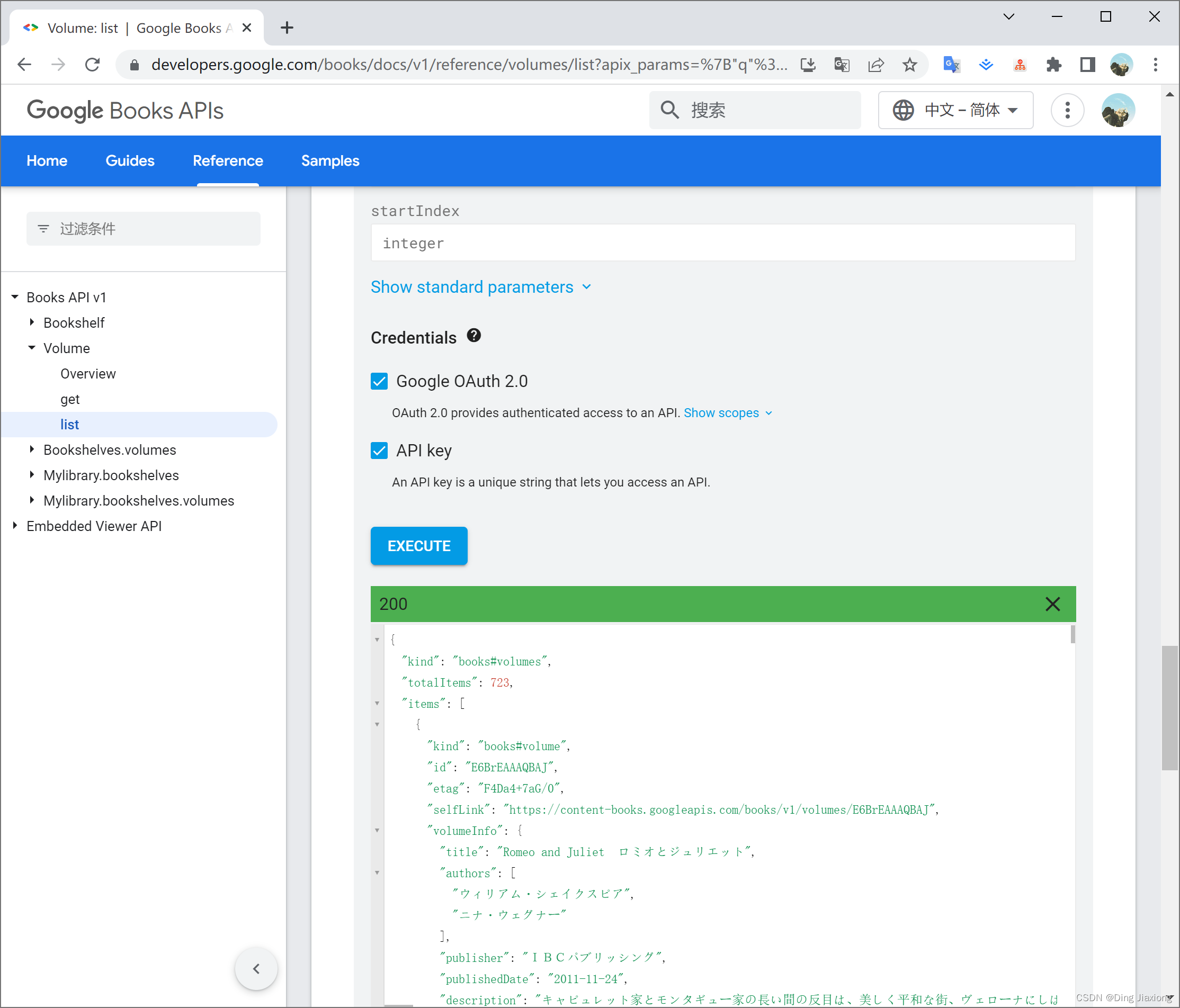The height and width of the screenshot is (1008, 1180).
Task: Uncheck the Google OAuth 2.0 checkbox
Action: pyautogui.click(x=379, y=381)
